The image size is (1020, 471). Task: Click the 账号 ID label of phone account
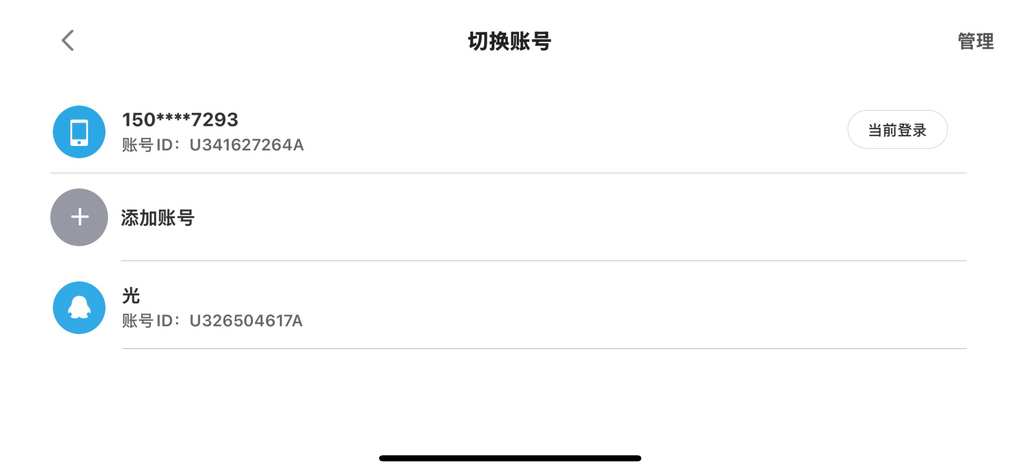pos(146,144)
